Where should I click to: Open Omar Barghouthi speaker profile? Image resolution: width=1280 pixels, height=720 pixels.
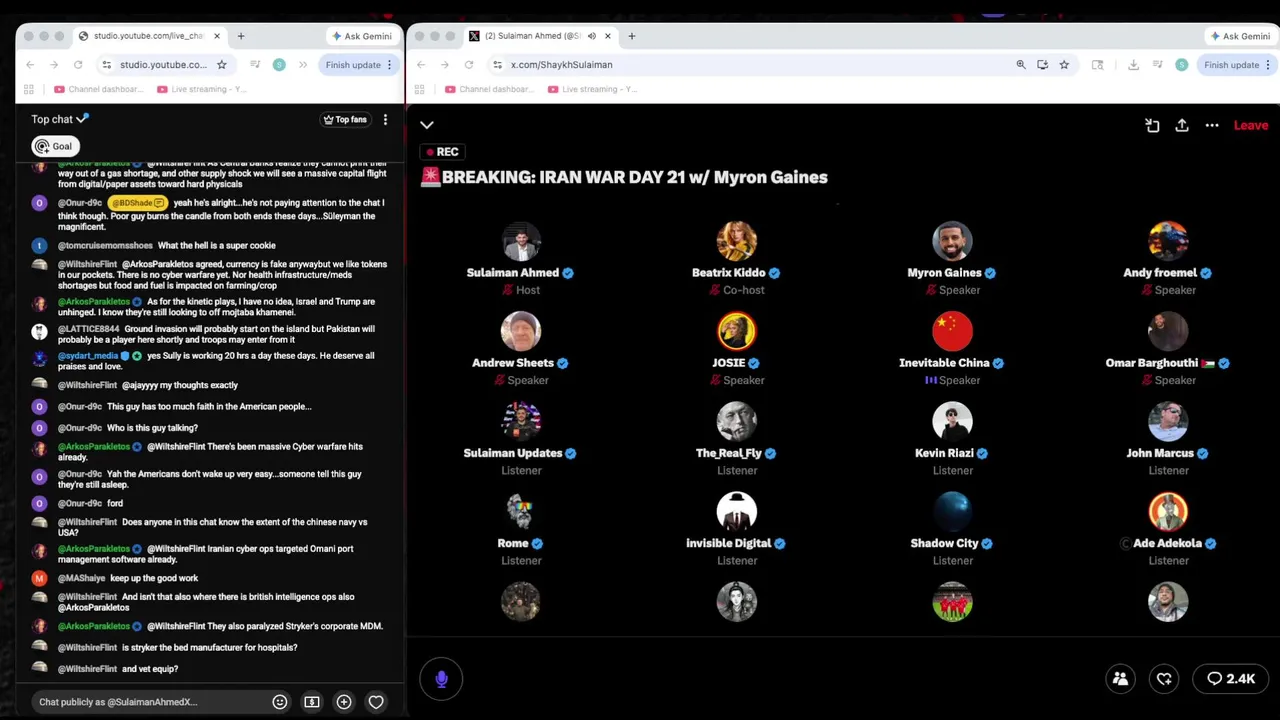tap(1168, 331)
